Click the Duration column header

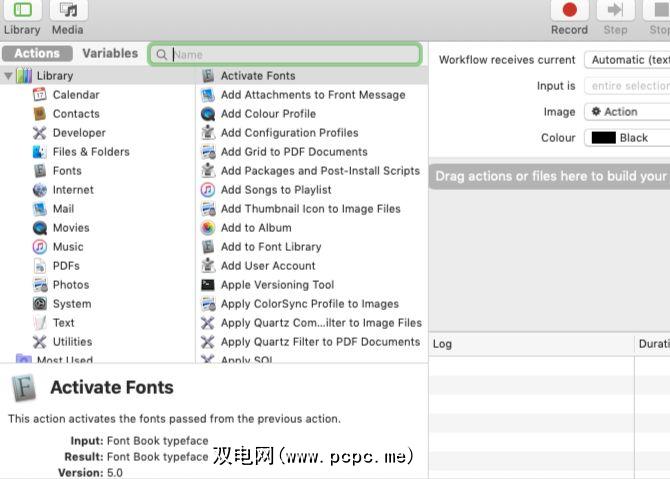tap(652, 344)
